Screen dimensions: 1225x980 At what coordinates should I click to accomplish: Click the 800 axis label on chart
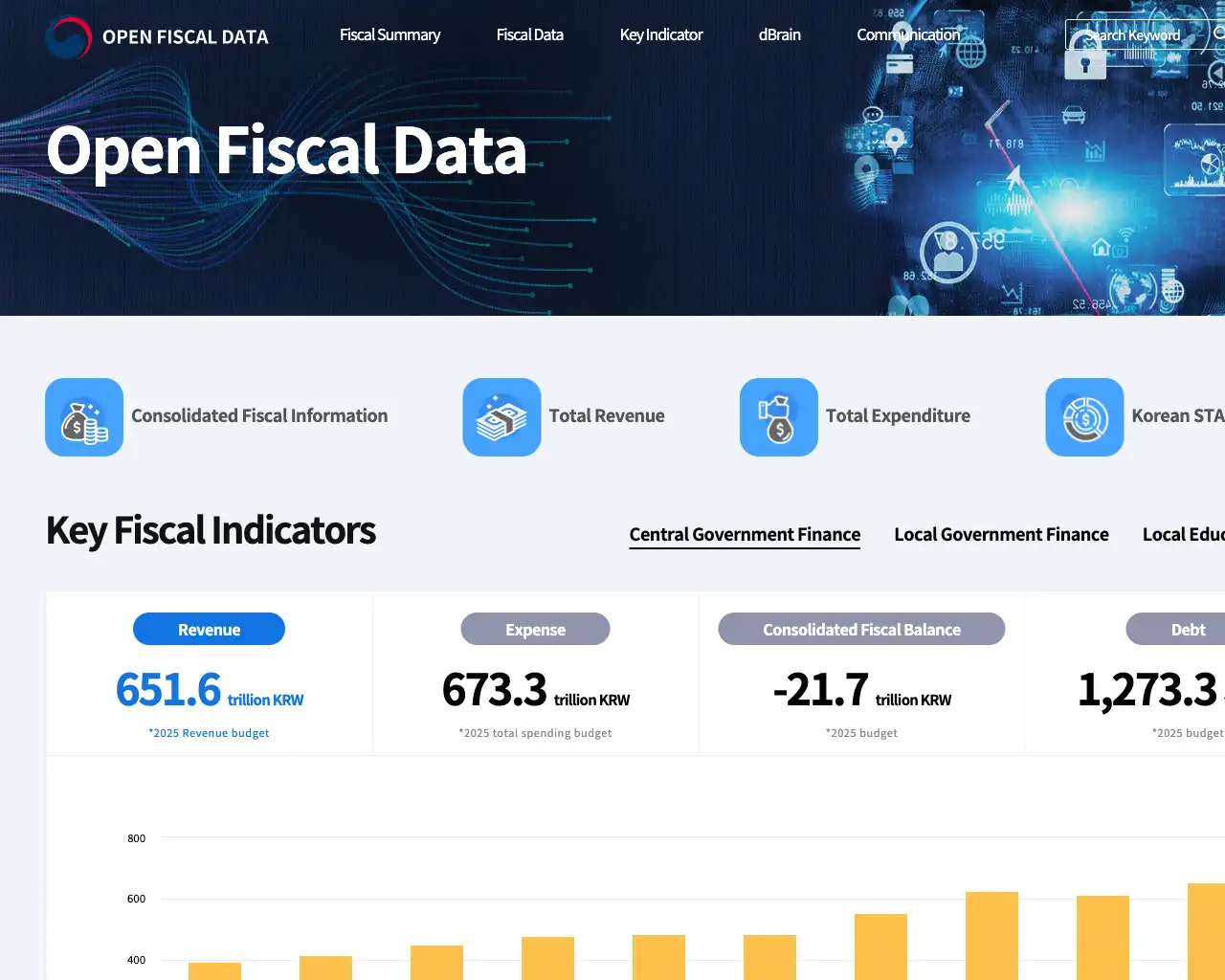(137, 838)
